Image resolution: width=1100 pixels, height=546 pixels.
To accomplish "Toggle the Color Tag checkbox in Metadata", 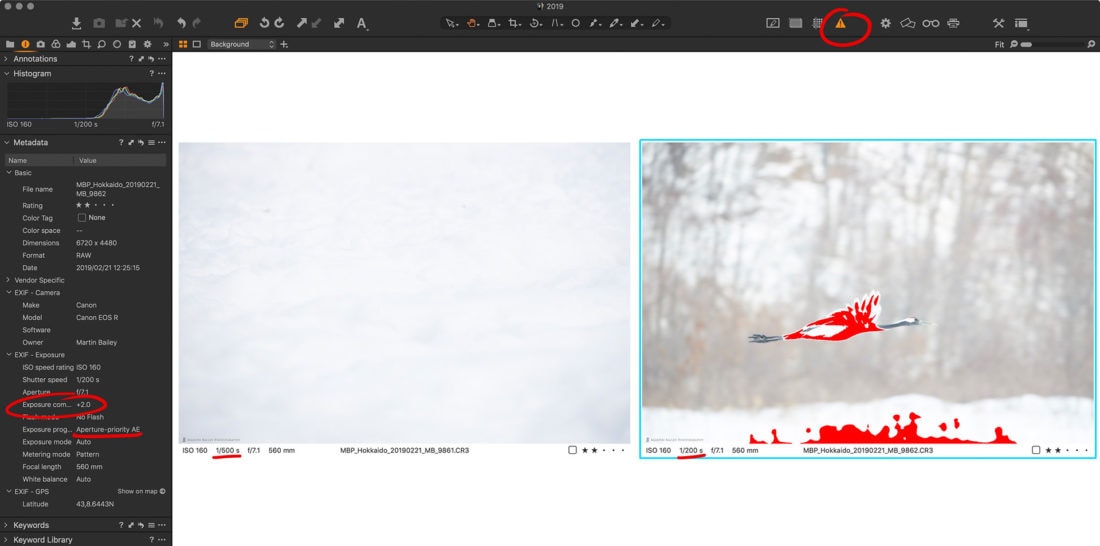I will [82, 218].
